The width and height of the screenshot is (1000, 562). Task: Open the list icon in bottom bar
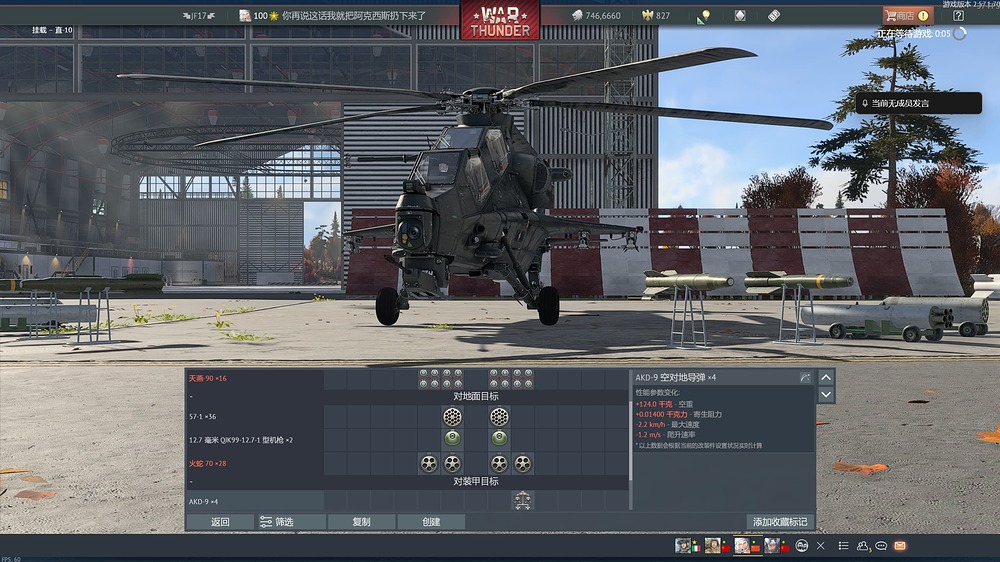[843, 545]
